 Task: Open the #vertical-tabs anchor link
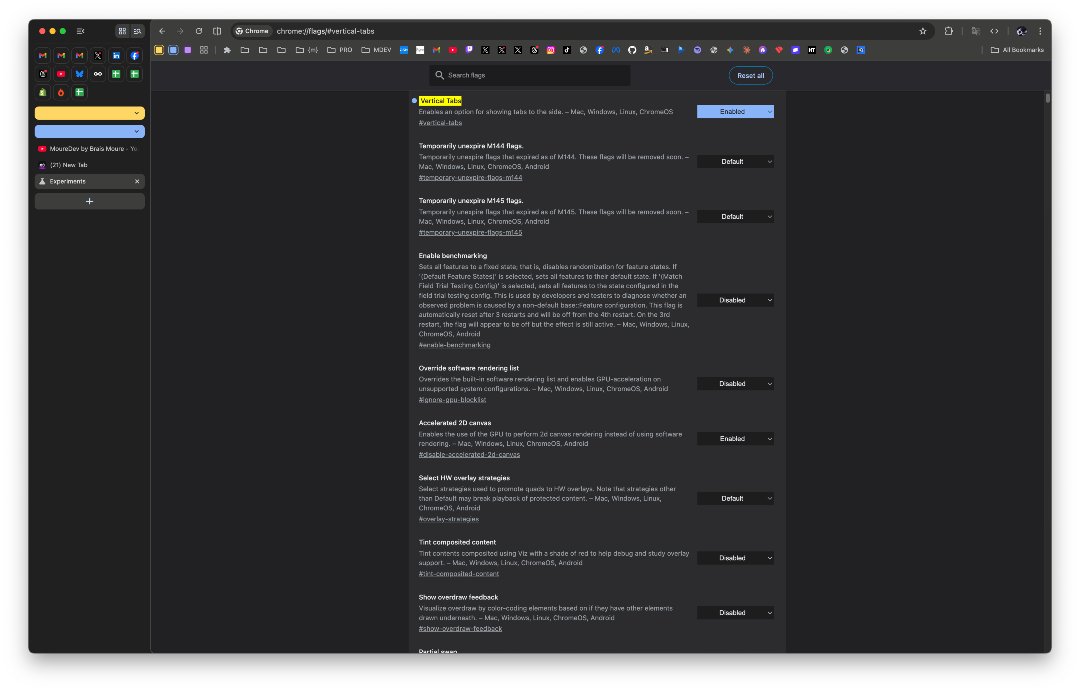click(440, 123)
